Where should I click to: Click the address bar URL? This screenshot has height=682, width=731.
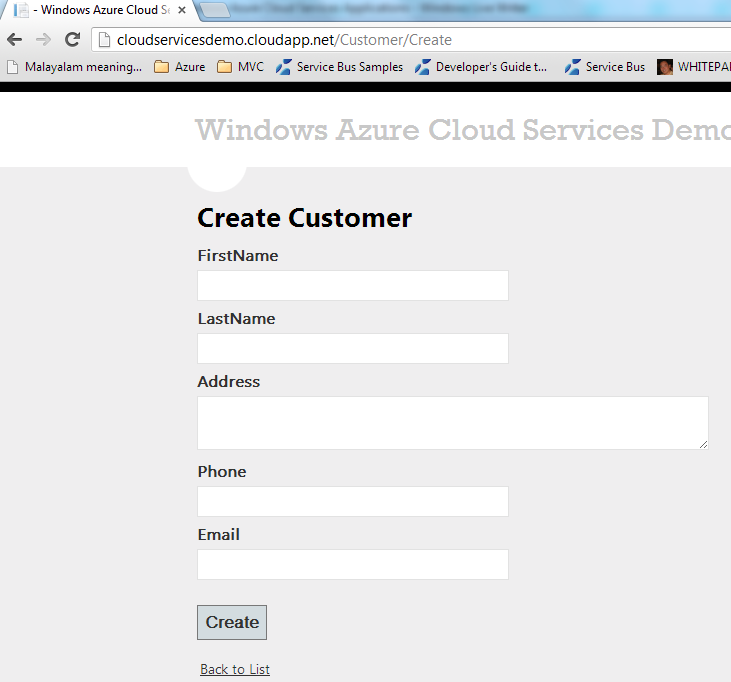[284, 40]
